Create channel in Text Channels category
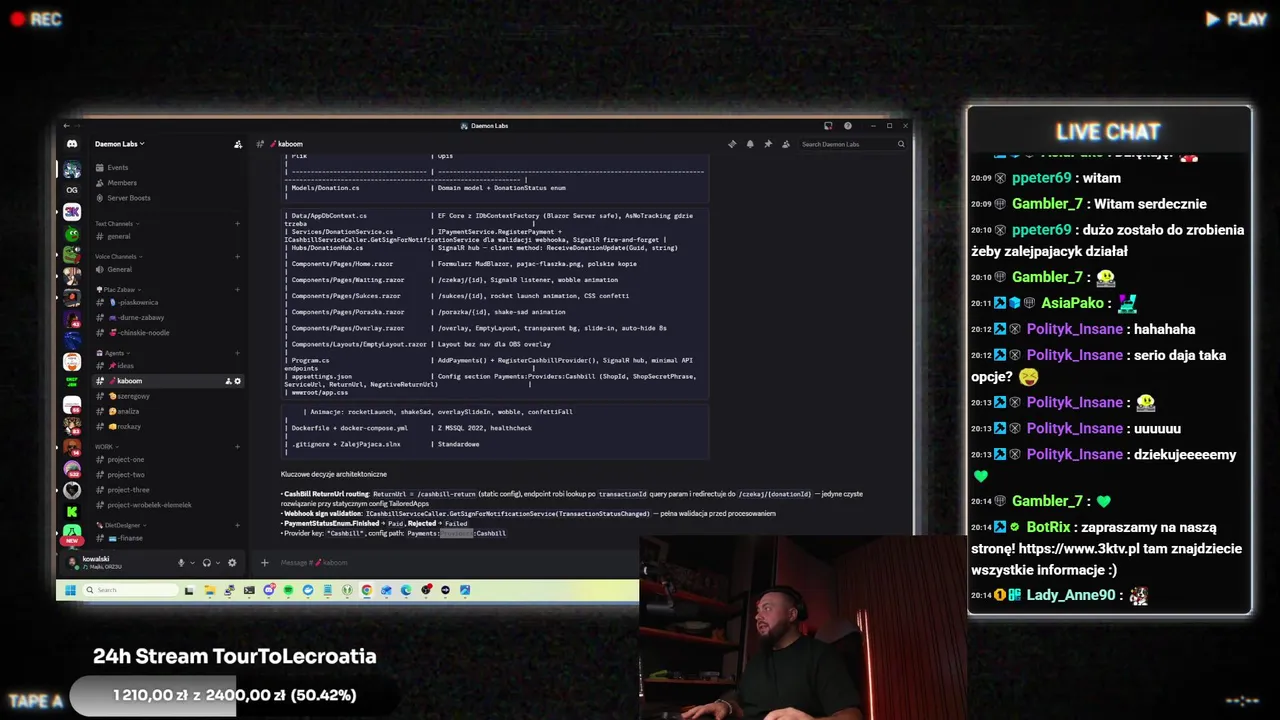Image resolution: width=1280 pixels, height=720 pixels. [x=237, y=224]
